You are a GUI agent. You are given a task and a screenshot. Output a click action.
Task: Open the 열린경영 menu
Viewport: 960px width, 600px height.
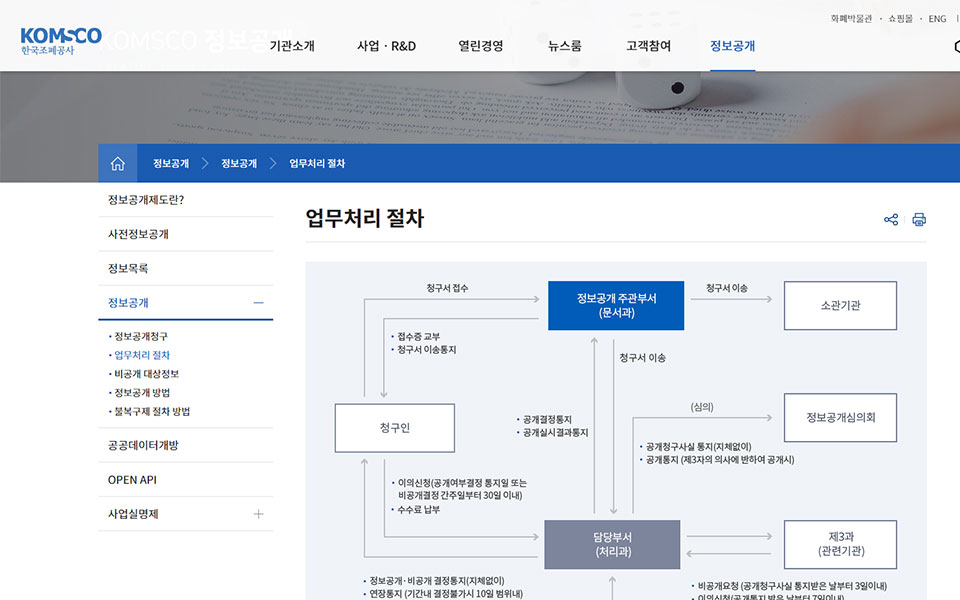[x=481, y=46]
